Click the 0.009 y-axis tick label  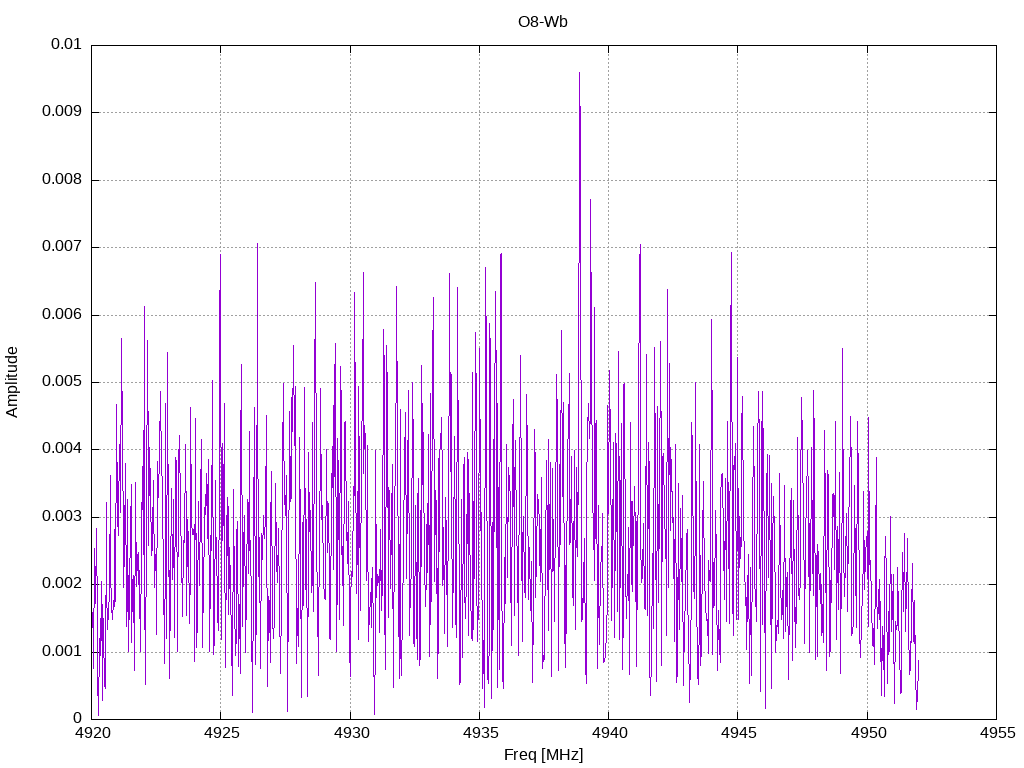tap(61, 111)
